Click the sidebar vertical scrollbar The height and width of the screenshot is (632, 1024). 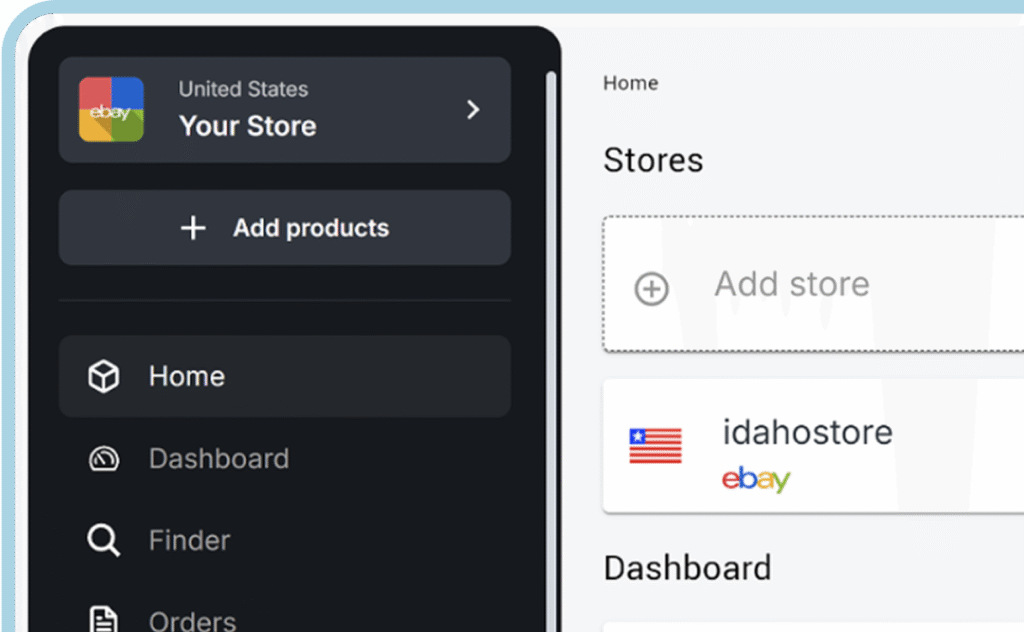pos(551,351)
